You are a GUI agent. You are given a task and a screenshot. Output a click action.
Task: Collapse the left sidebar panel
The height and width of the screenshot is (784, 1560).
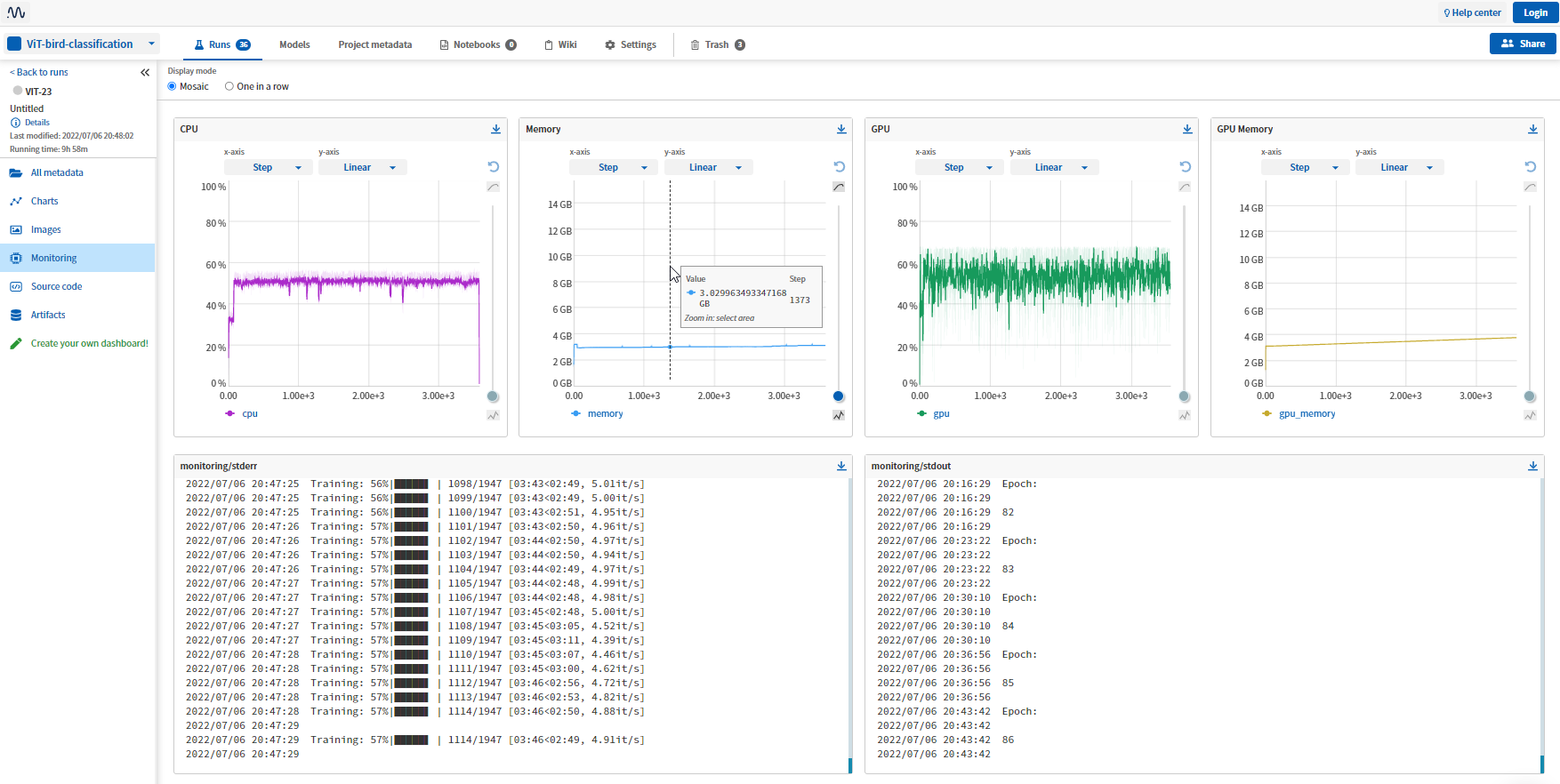pos(145,73)
